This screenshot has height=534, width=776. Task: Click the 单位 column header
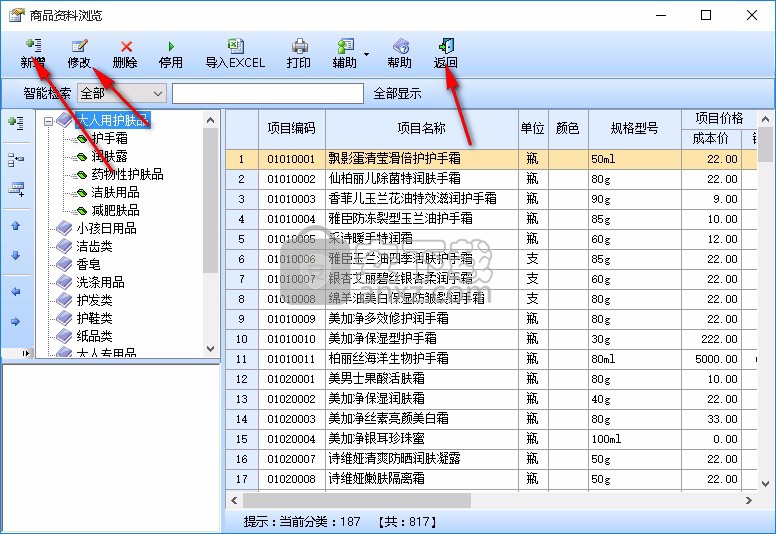click(x=533, y=129)
